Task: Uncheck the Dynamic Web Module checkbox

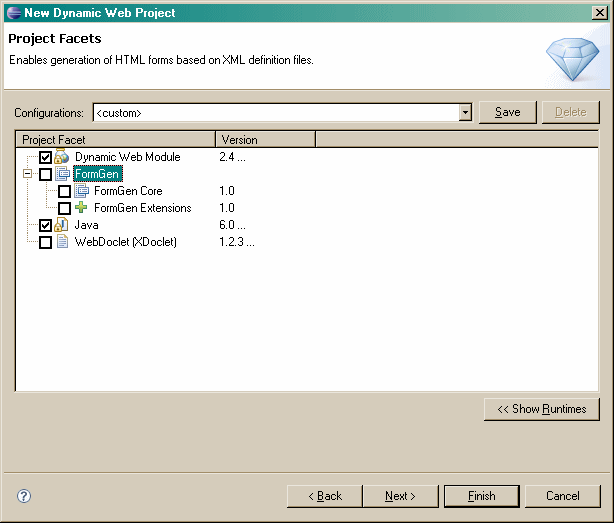Action: click(x=45, y=158)
